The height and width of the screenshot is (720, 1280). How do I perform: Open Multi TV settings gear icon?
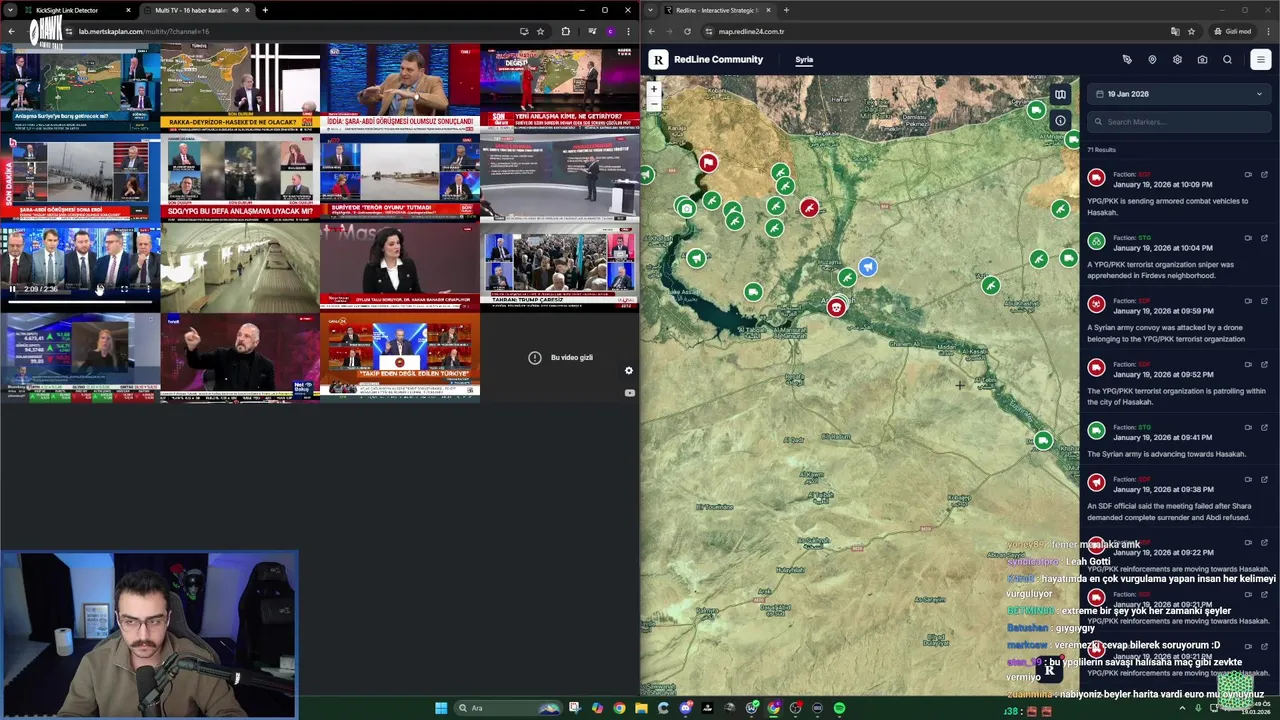click(x=629, y=371)
